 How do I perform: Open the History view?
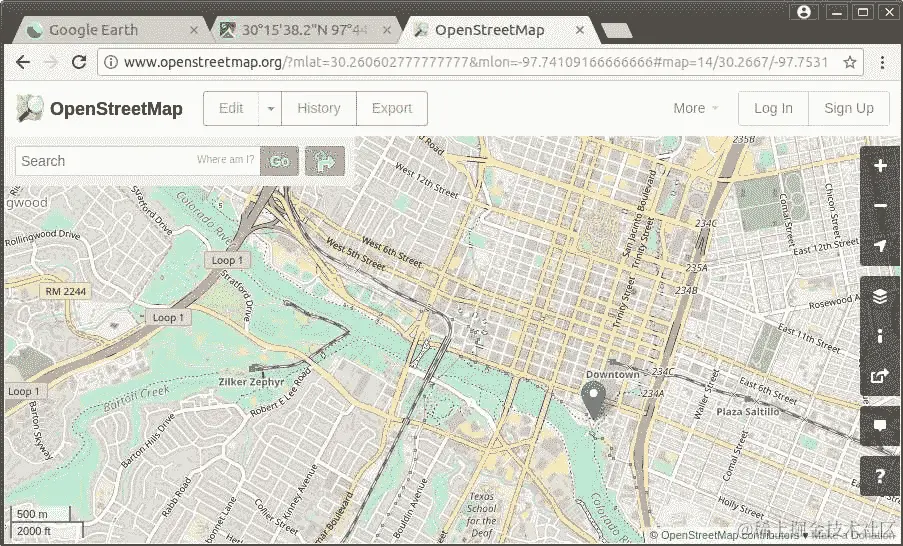[319, 108]
